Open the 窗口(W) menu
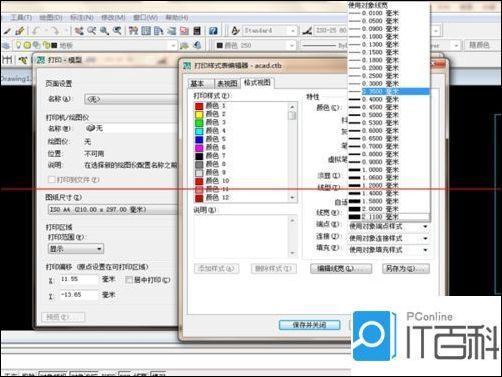Viewport: 502px width, 377px height. [145, 17]
